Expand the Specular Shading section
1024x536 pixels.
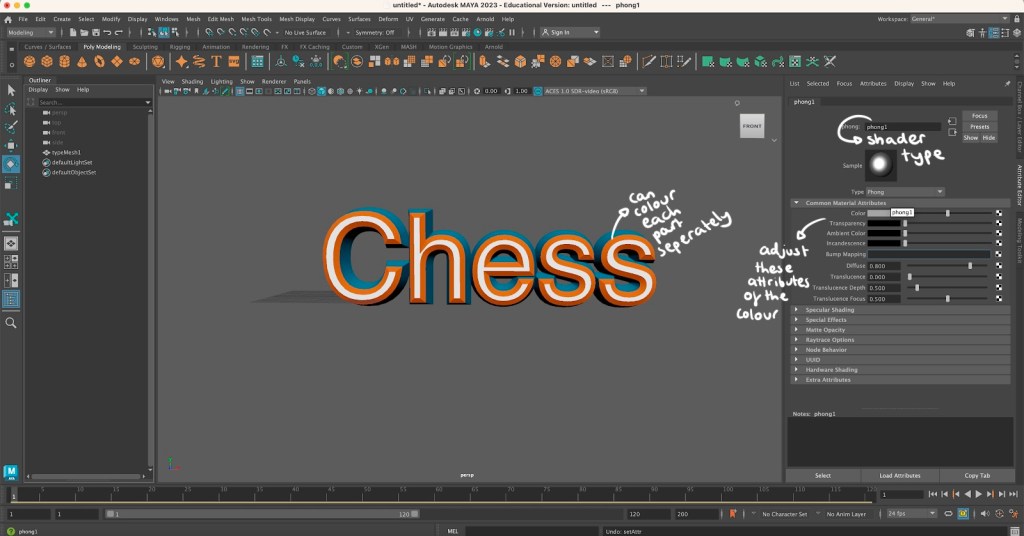829,310
